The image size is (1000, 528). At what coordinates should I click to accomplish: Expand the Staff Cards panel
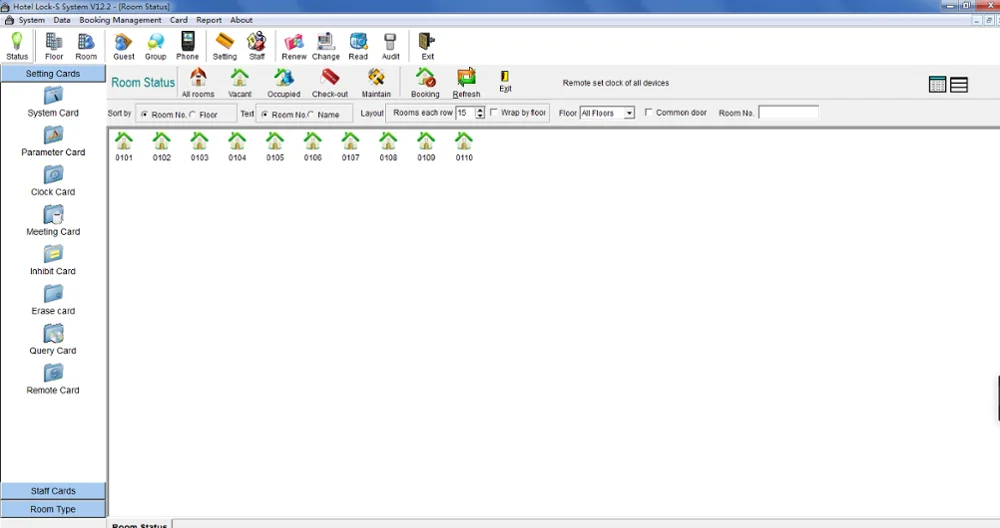pos(53,490)
